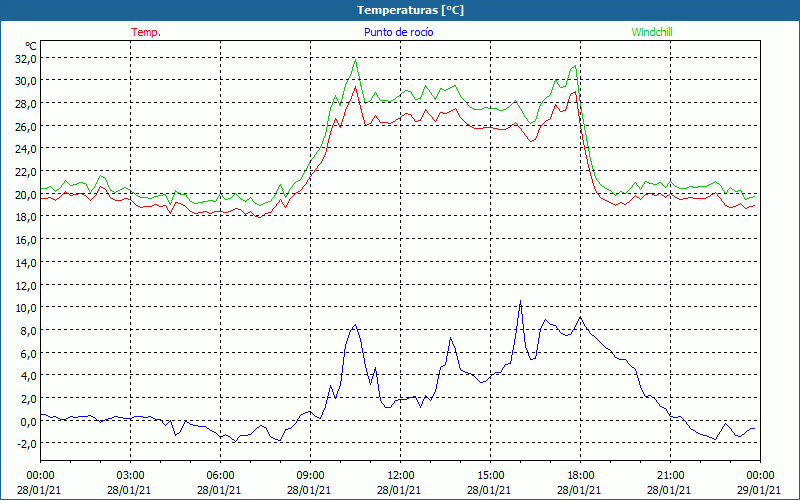Click the 32,0 axis value
This screenshot has height=500, width=800.
tap(26, 59)
